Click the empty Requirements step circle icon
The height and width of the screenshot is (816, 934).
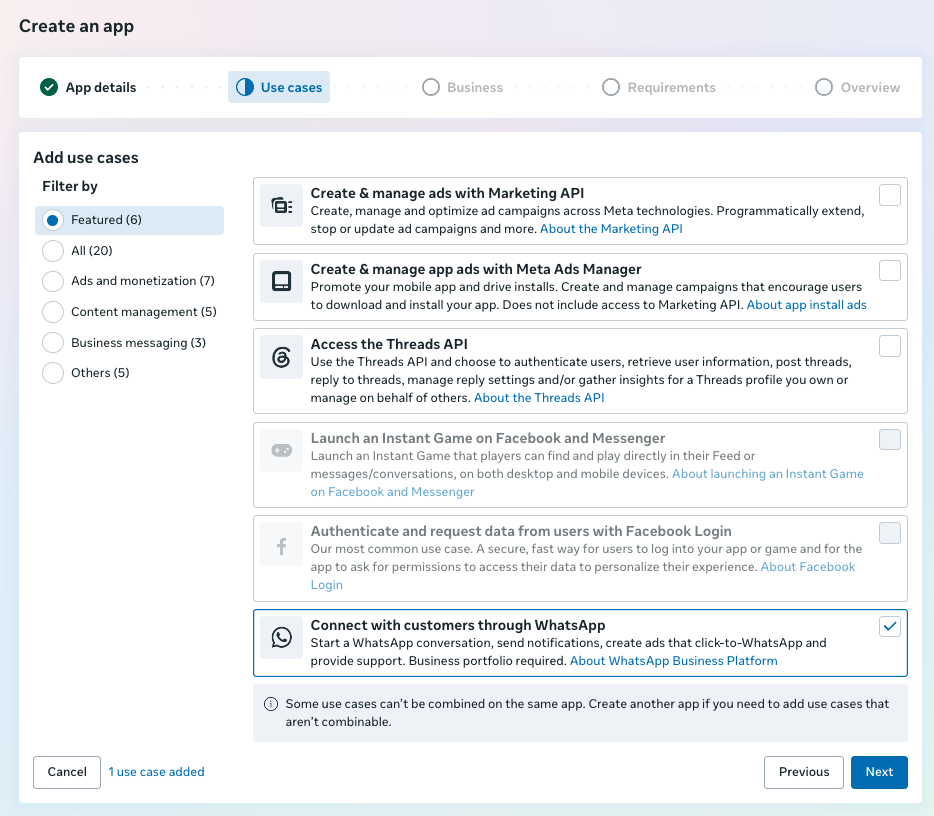[x=611, y=88]
